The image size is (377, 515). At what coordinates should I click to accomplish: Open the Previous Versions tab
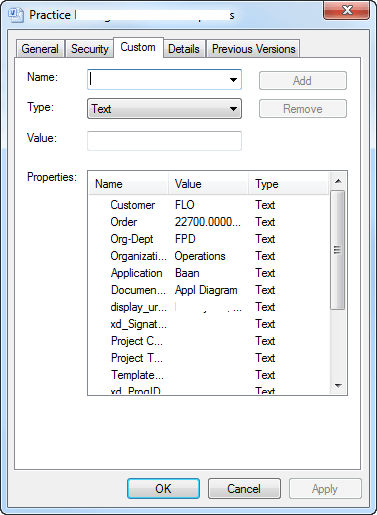click(x=253, y=49)
